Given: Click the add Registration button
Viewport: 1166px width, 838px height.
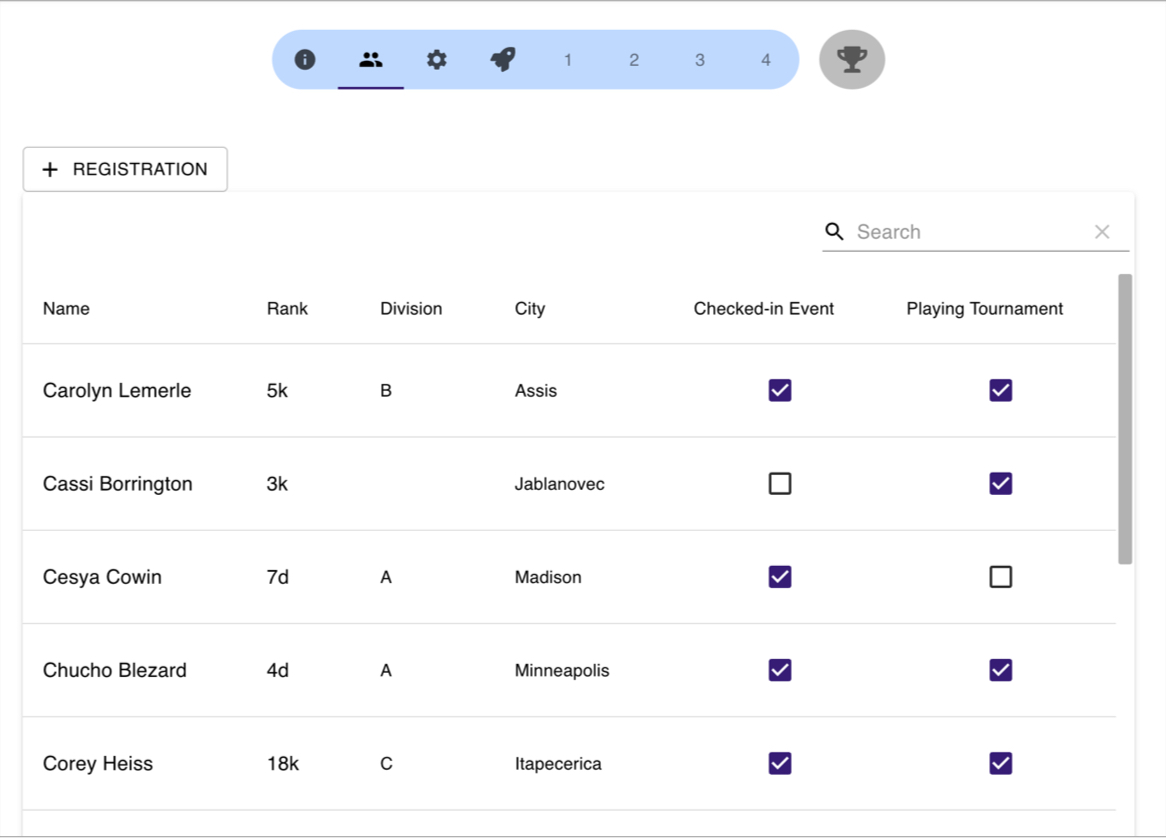Looking at the screenshot, I should (125, 170).
